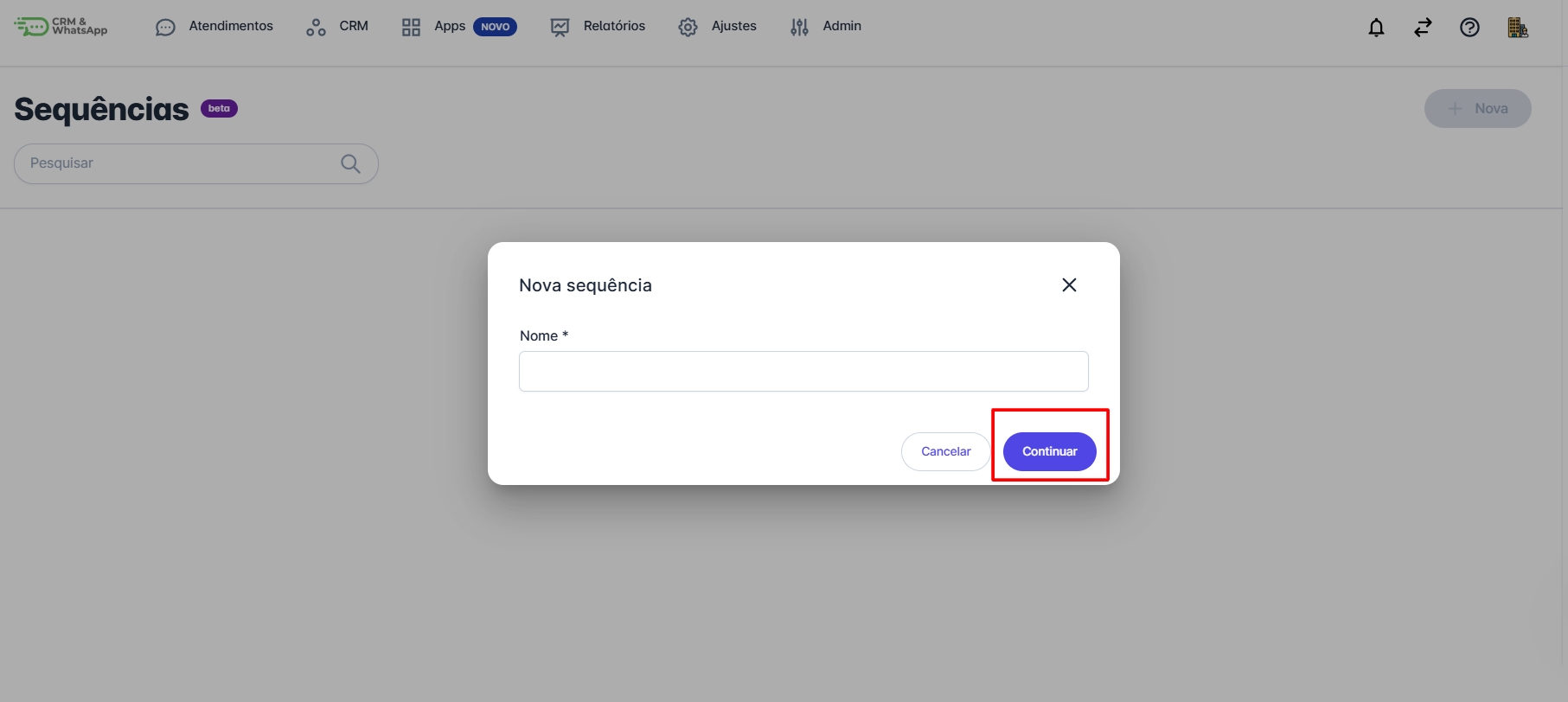Click the search magnifier icon
Screen dimensions: 1568x702
(x=350, y=163)
